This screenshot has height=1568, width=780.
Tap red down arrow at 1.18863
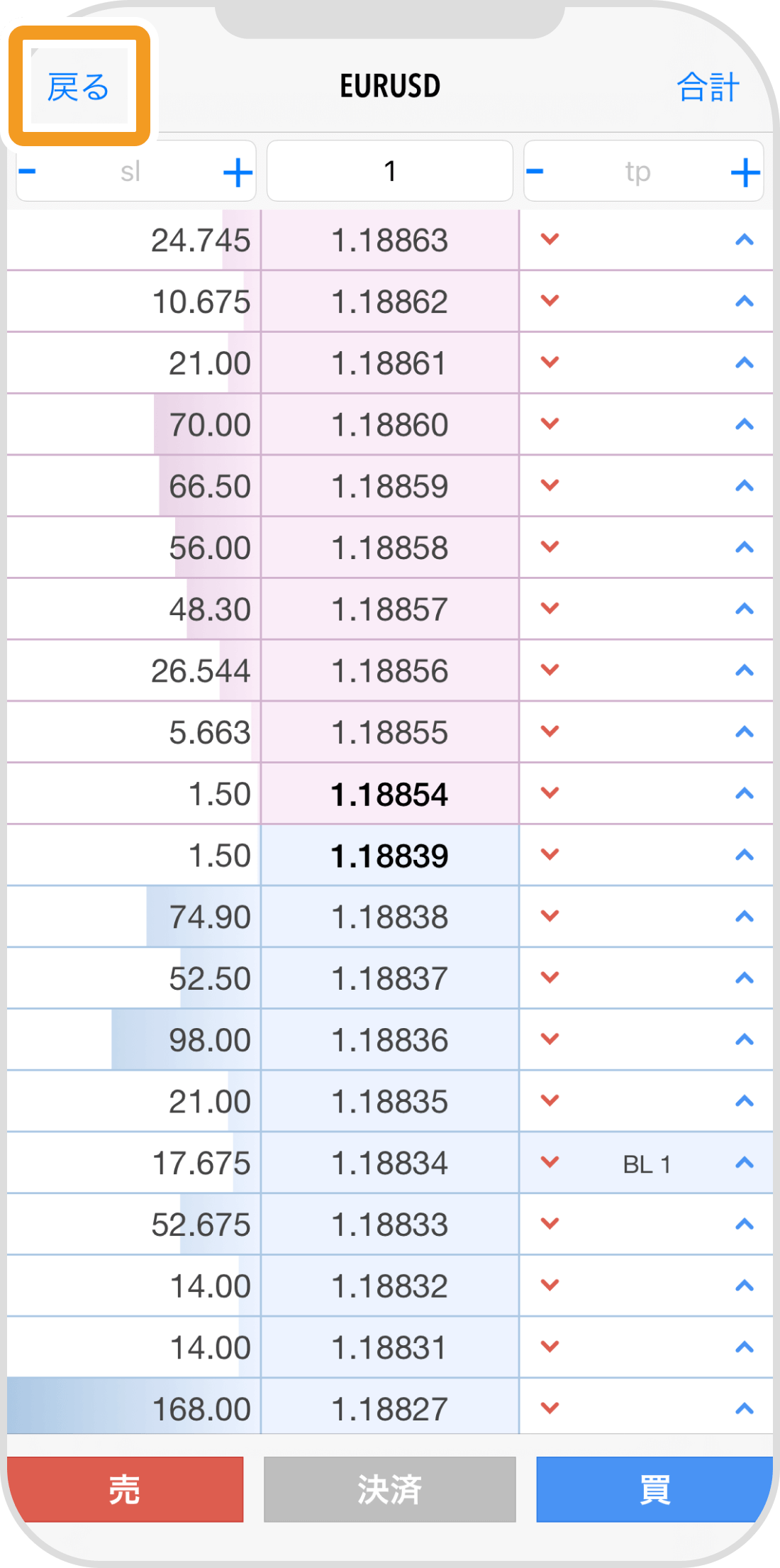[x=550, y=239]
